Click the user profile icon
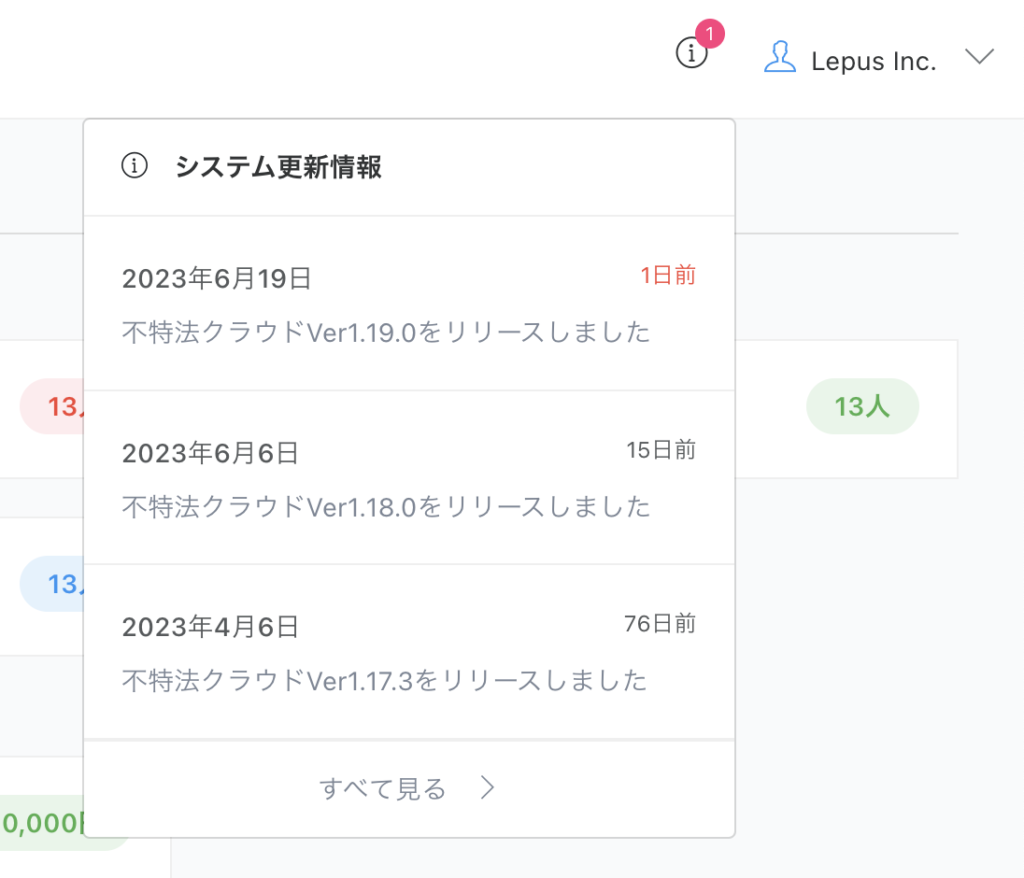The width and height of the screenshot is (1024, 878). [780, 57]
